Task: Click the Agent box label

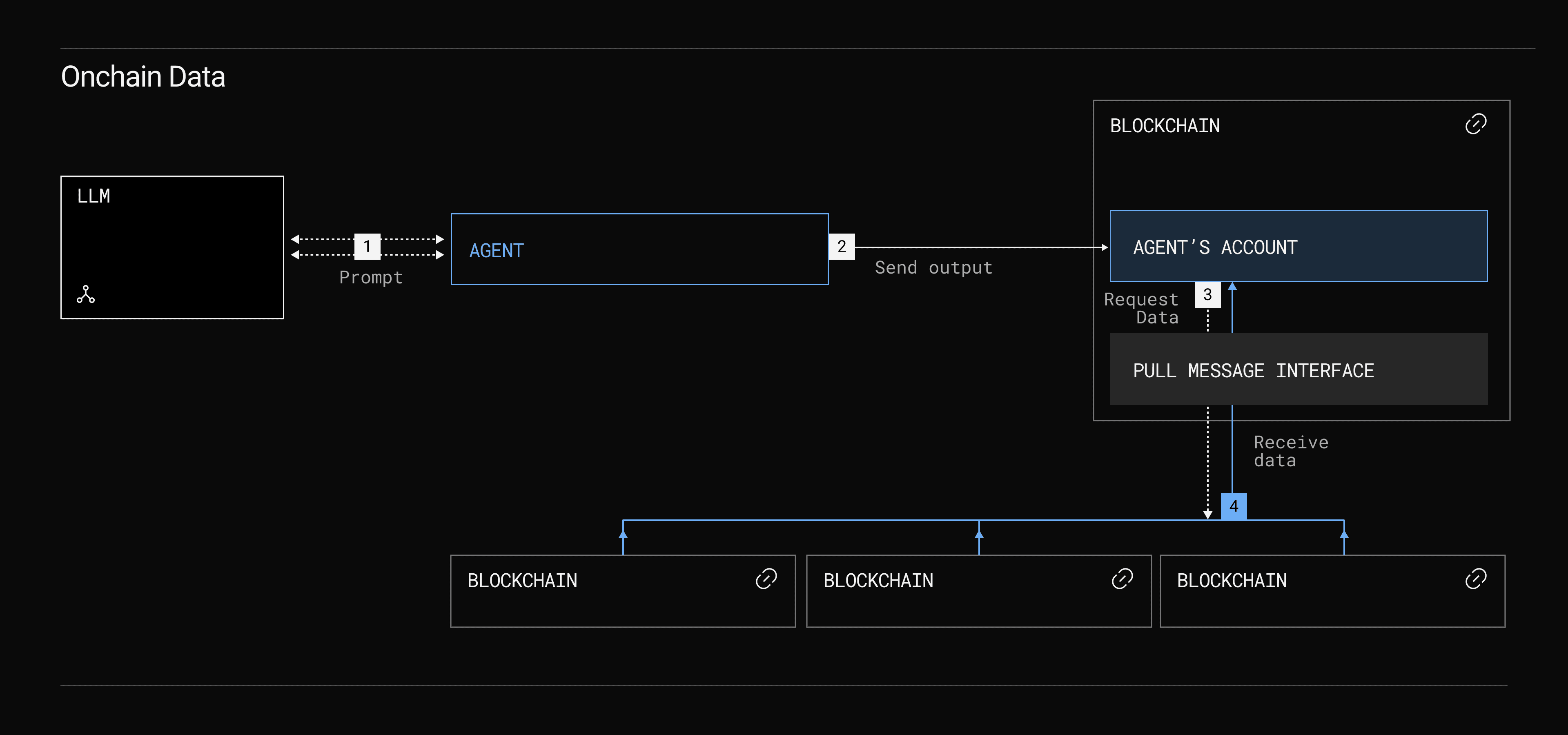Action: point(496,251)
